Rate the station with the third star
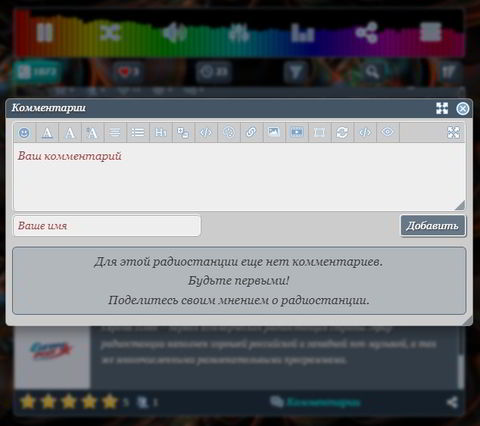 (69, 402)
